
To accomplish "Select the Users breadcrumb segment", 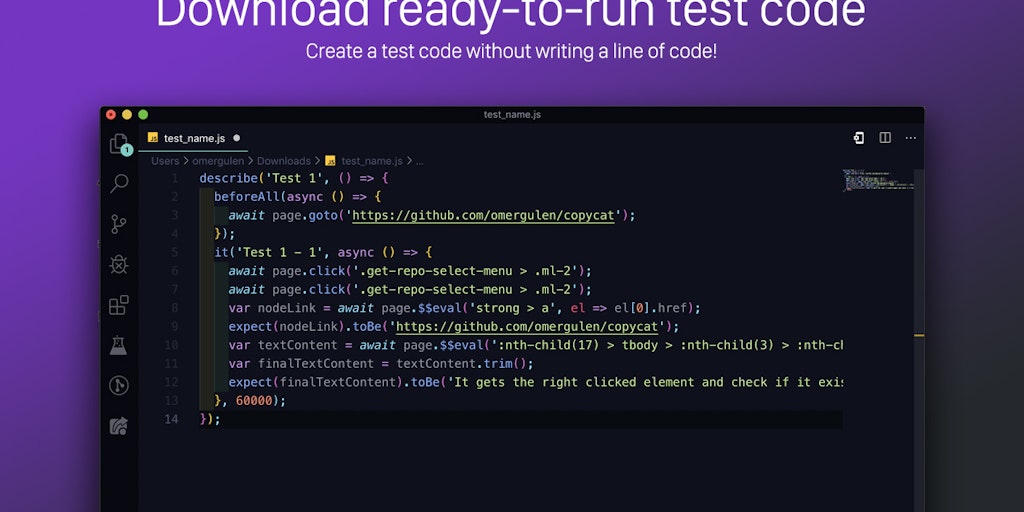I will (x=165, y=161).
